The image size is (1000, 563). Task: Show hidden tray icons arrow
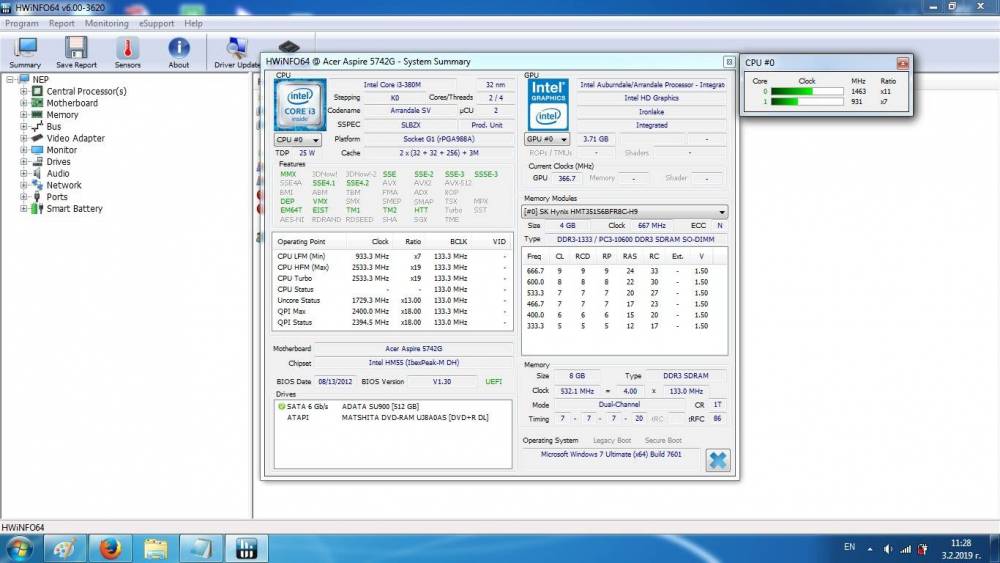pos(870,548)
